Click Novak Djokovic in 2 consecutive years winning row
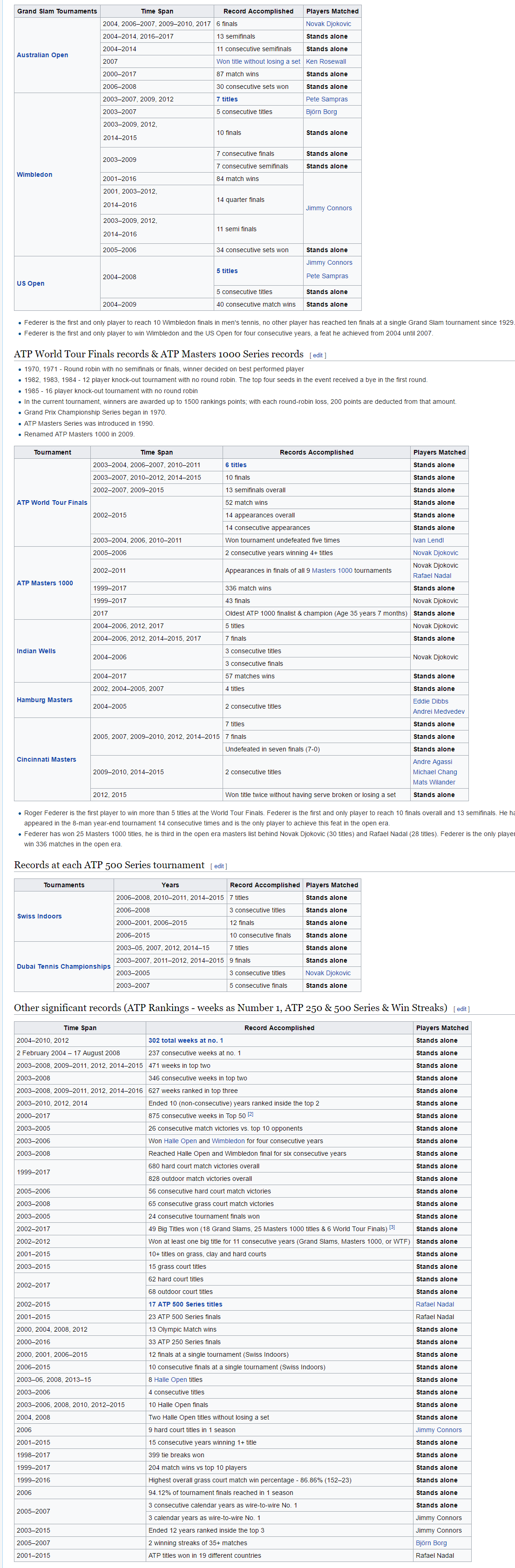This screenshot has width=515, height=1568. 435,553
